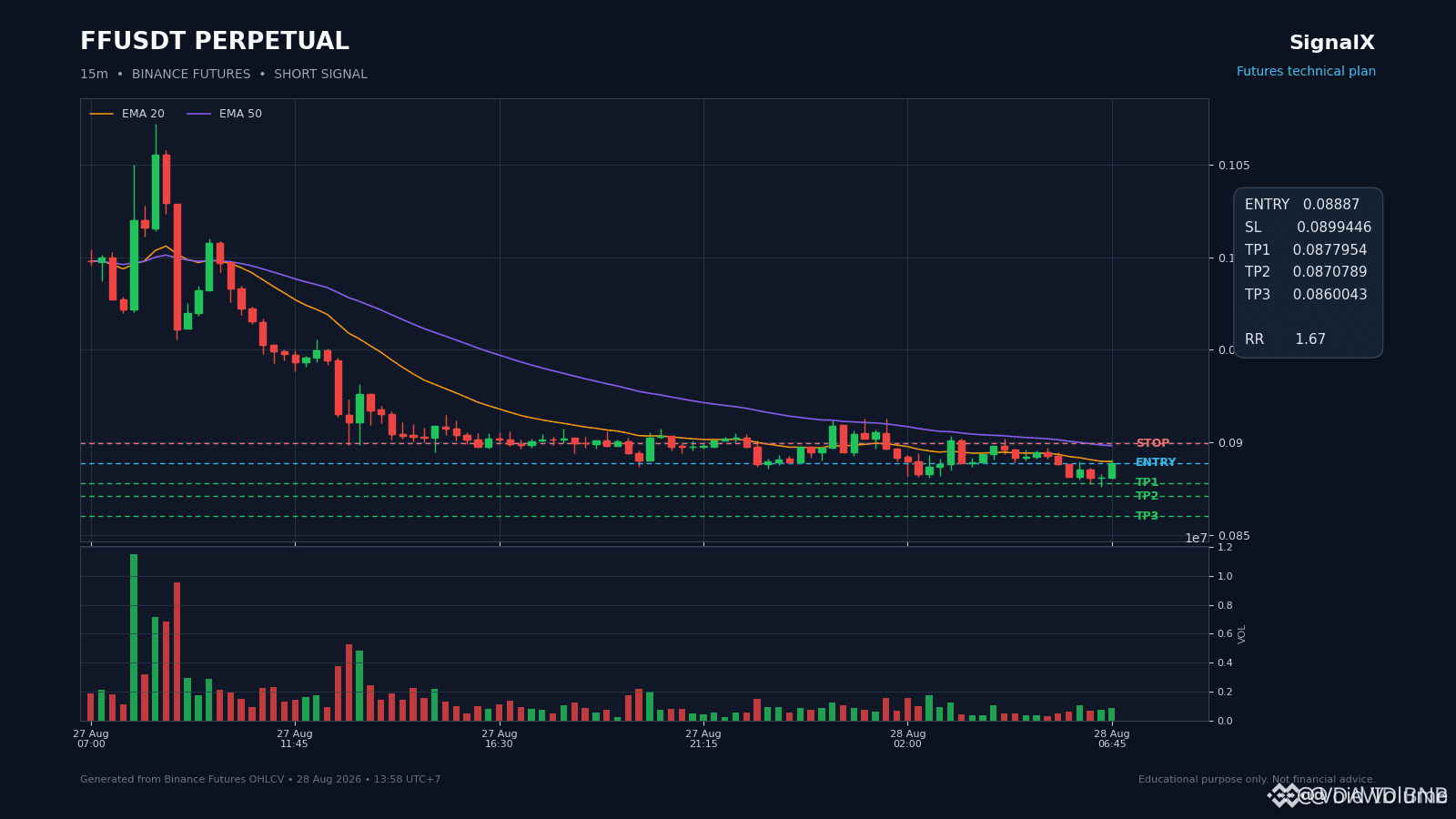The width and height of the screenshot is (1456, 819).
Task: Click the 0.4 volume axis tick
Action: (x=1225, y=662)
